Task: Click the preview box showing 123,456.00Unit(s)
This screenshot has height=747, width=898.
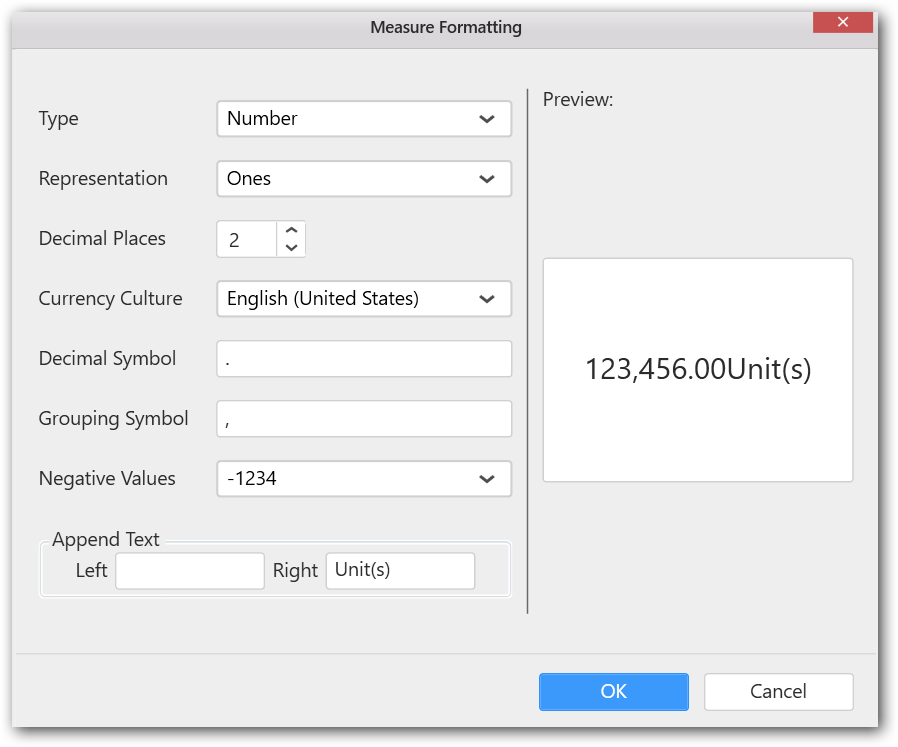Action: pyautogui.click(x=697, y=370)
